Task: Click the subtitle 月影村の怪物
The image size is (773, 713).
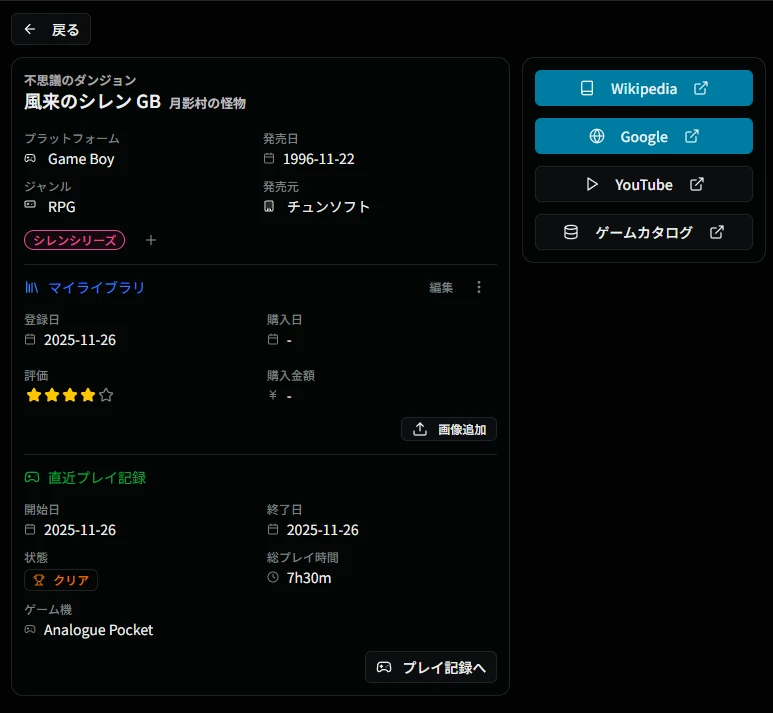Action: point(208,103)
